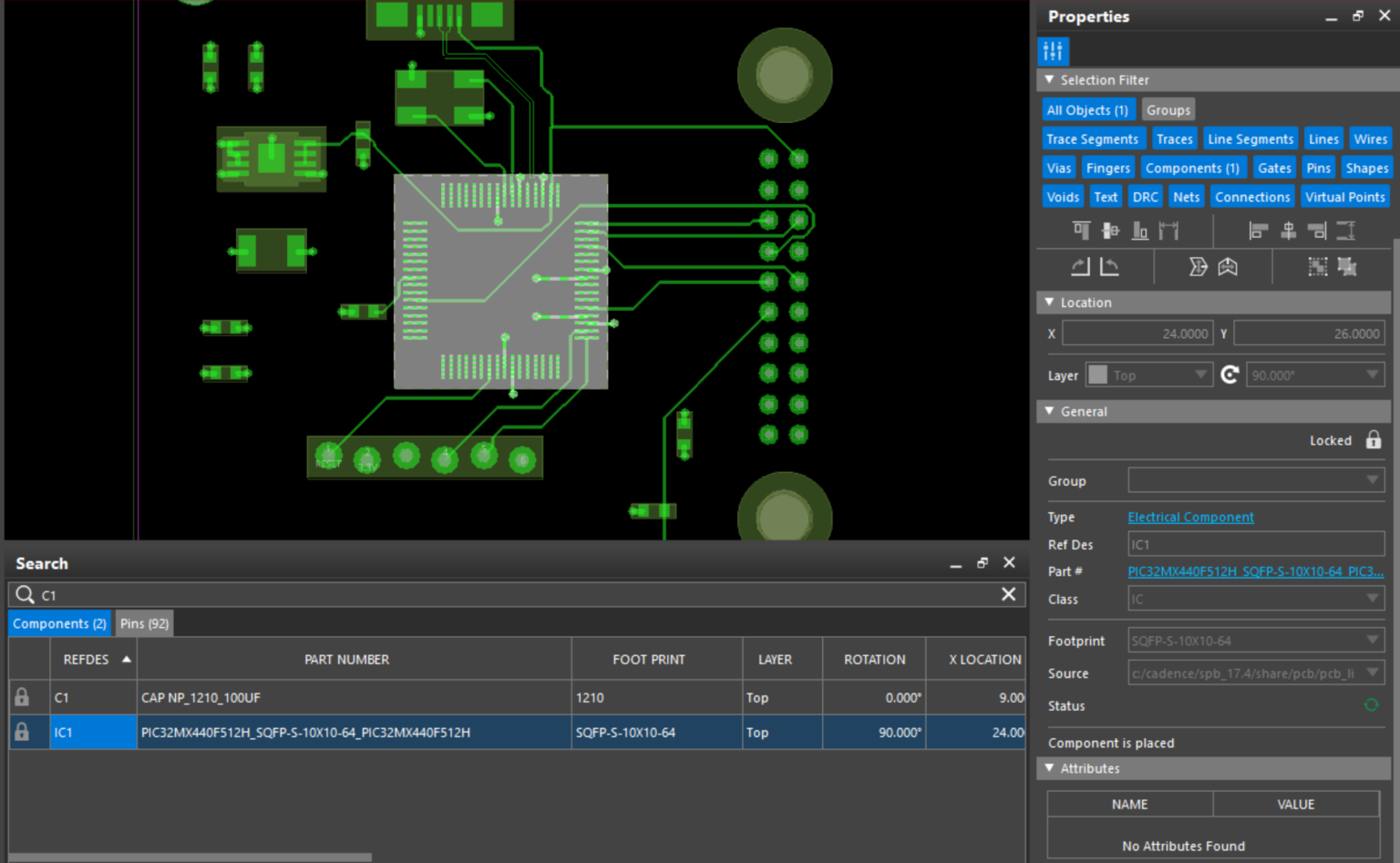Click the rotation refresh icon beside 90.000°
The image size is (1400, 863).
click(1230, 374)
